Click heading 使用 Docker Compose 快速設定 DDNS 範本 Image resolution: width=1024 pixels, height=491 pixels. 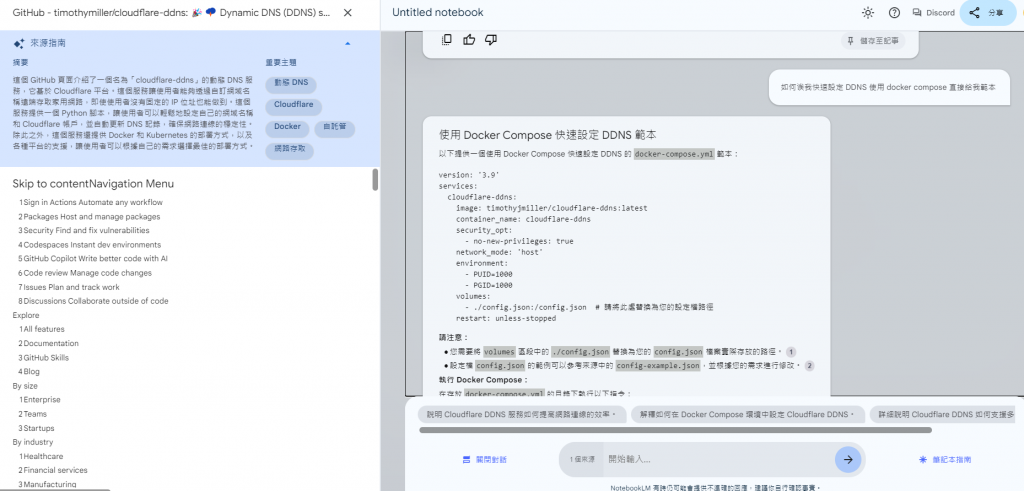click(548, 135)
